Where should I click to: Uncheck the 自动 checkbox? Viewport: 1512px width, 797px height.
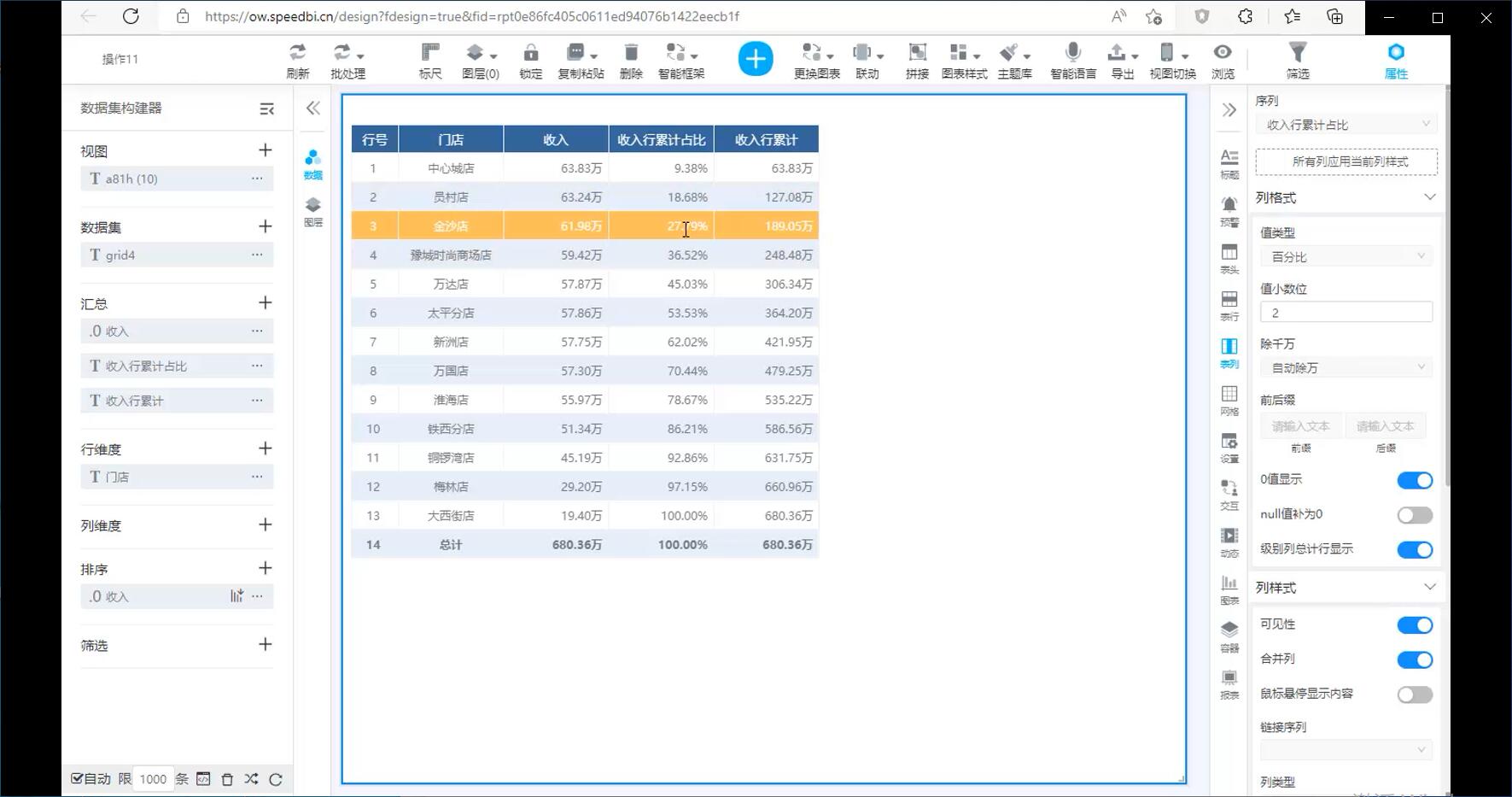[x=77, y=778]
